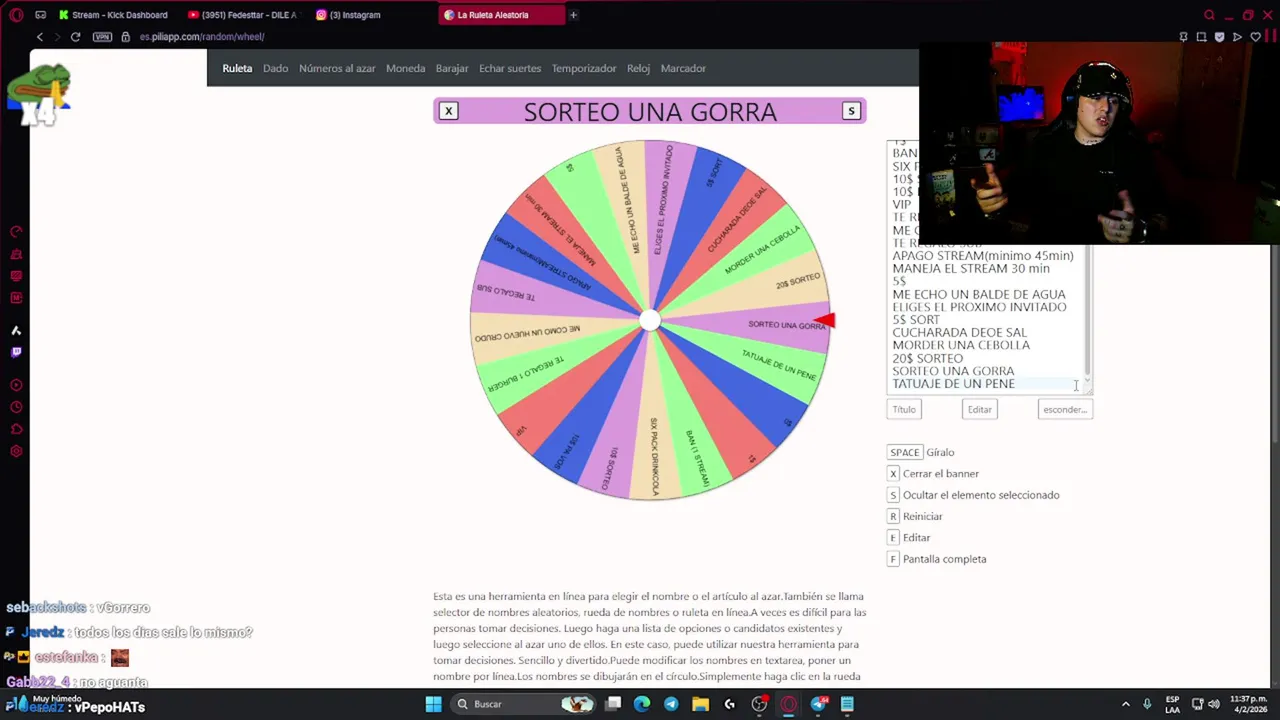Click 20$ SORTEO in the list
Image resolution: width=1280 pixels, height=720 pixels.
[927, 358]
